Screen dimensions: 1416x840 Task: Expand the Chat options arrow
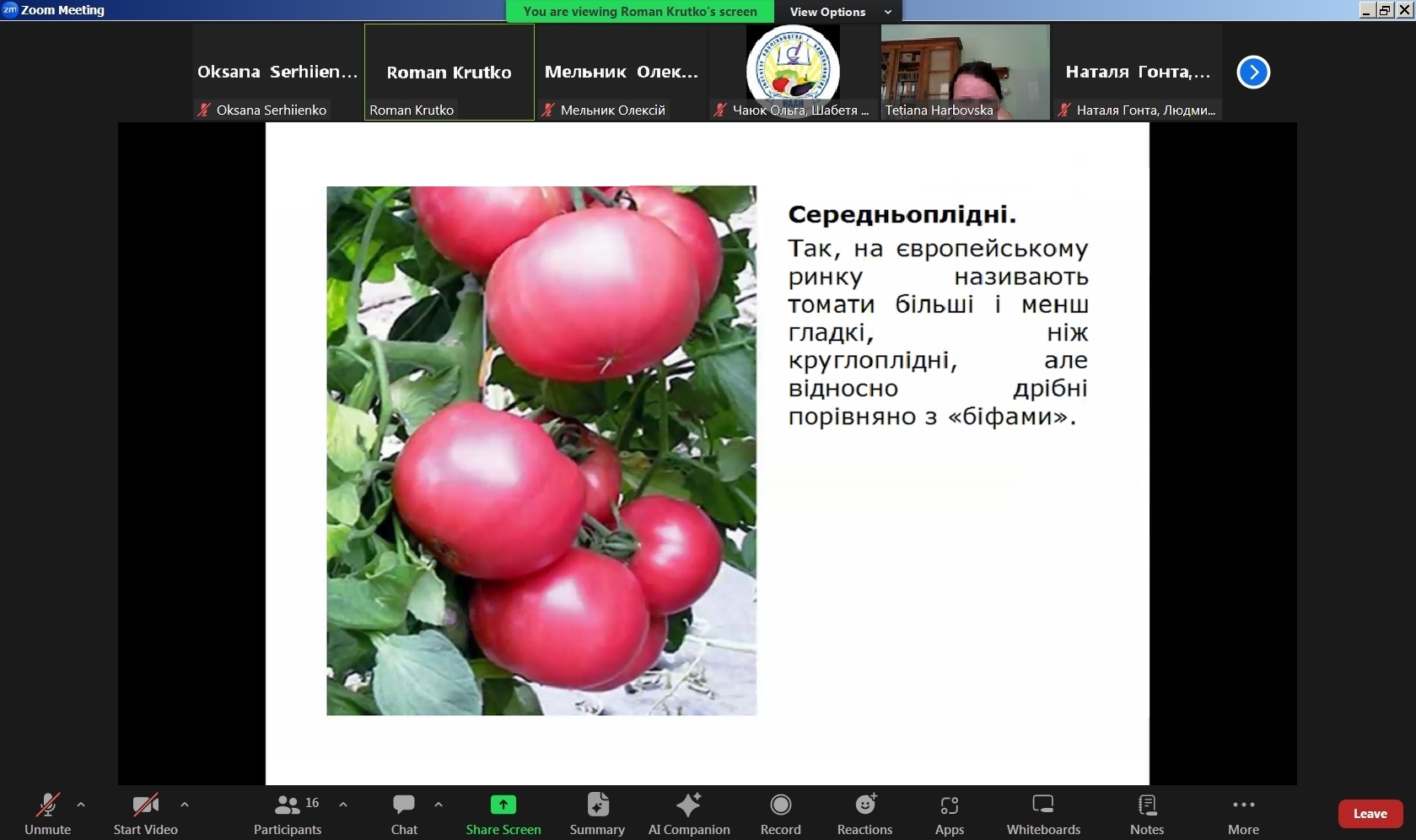(439, 805)
